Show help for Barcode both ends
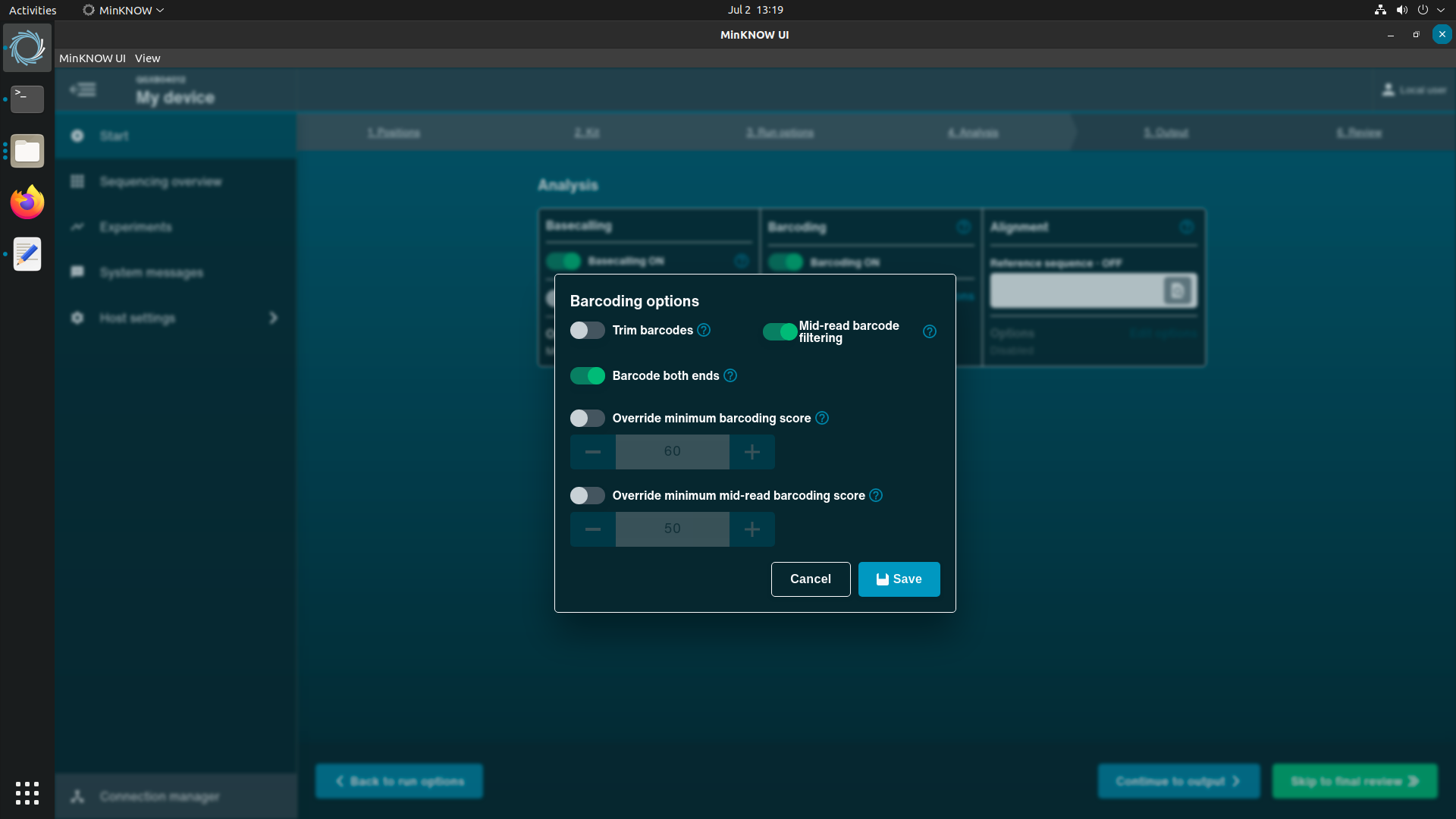The width and height of the screenshot is (1456, 819). point(730,376)
